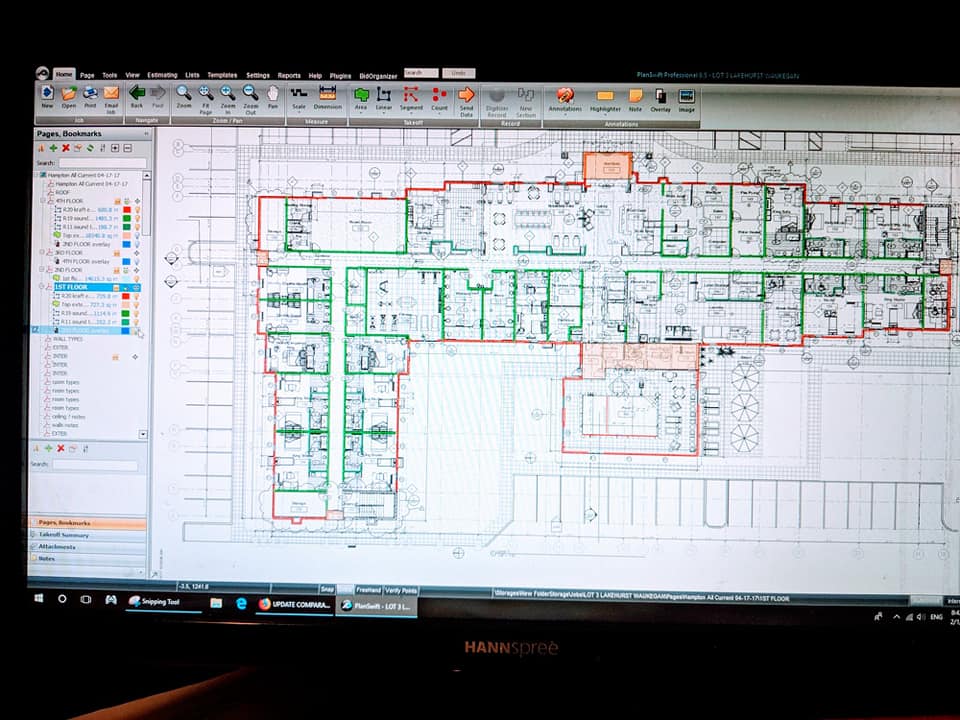
Task: Click green plus icon in Pages toolbar
Action: (53, 148)
